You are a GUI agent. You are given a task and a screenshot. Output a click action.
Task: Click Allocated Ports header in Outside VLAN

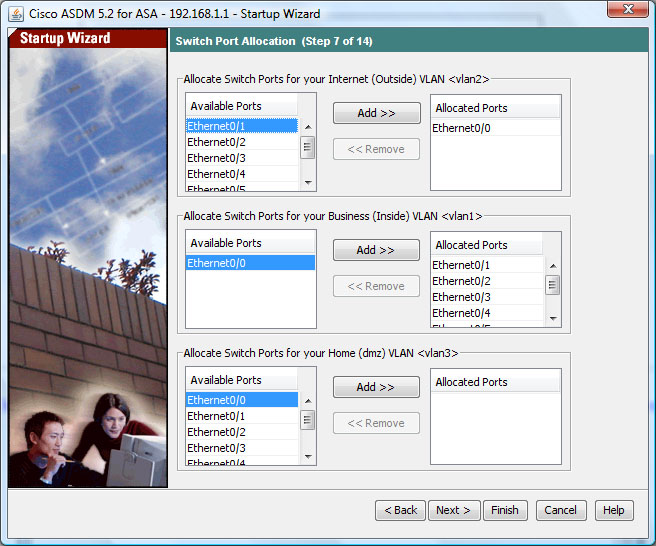coord(495,108)
